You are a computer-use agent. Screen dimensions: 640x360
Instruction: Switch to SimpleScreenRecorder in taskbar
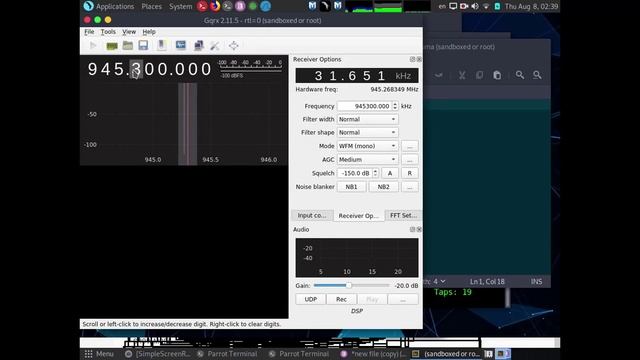158,354
